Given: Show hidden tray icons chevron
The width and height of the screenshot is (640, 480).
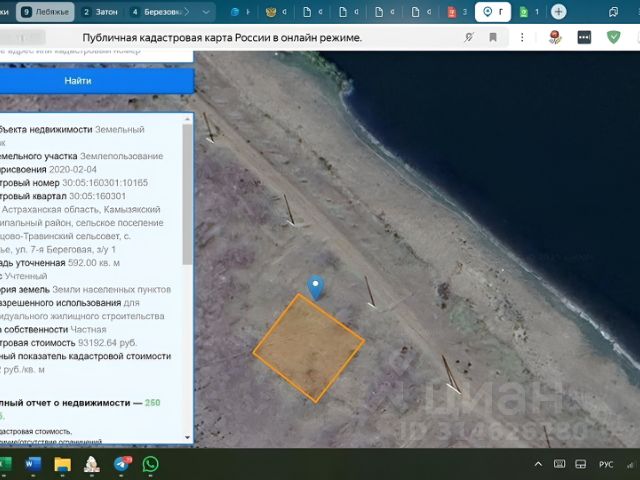Looking at the screenshot, I should click(x=538, y=464).
